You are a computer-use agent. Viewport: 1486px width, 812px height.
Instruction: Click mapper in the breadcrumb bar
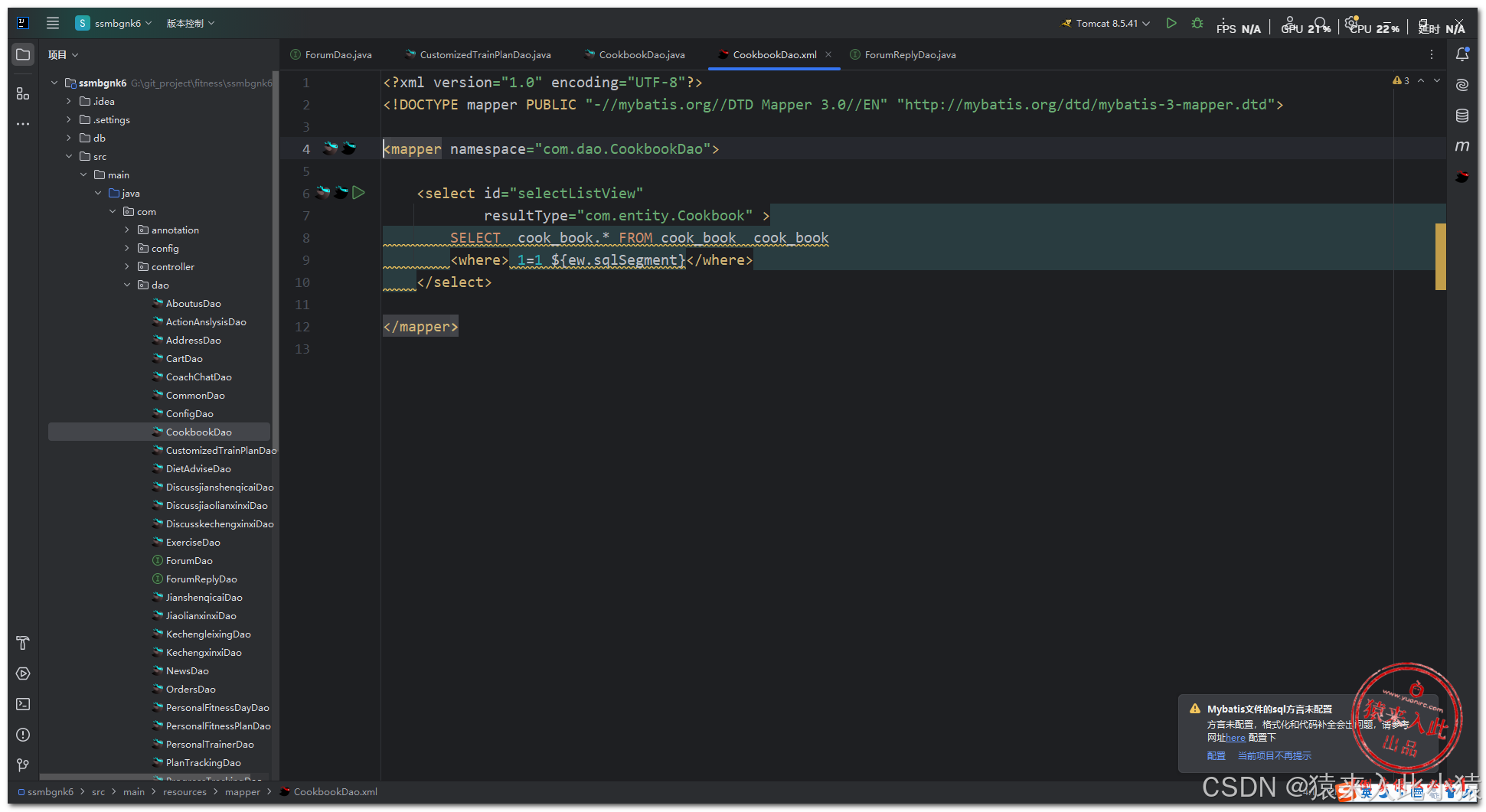point(243,791)
